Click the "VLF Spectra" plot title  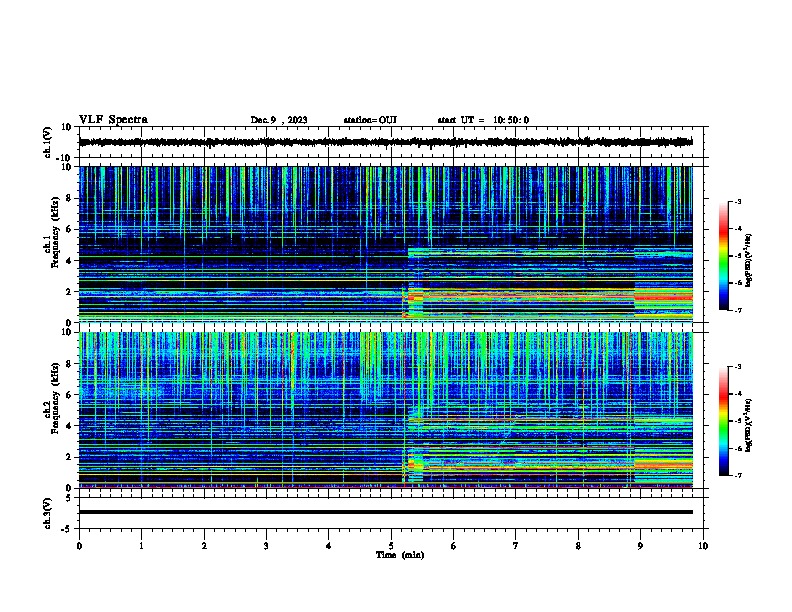click(x=113, y=120)
